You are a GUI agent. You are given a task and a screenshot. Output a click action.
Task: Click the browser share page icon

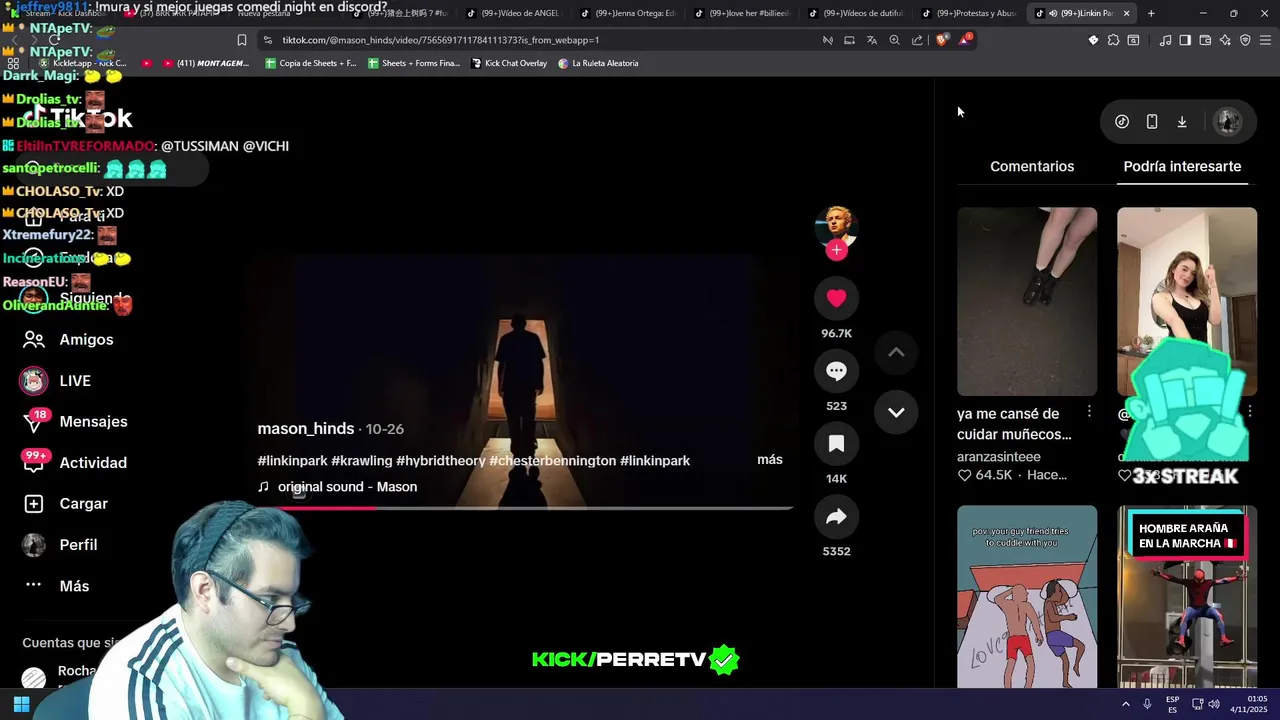point(917,40)
